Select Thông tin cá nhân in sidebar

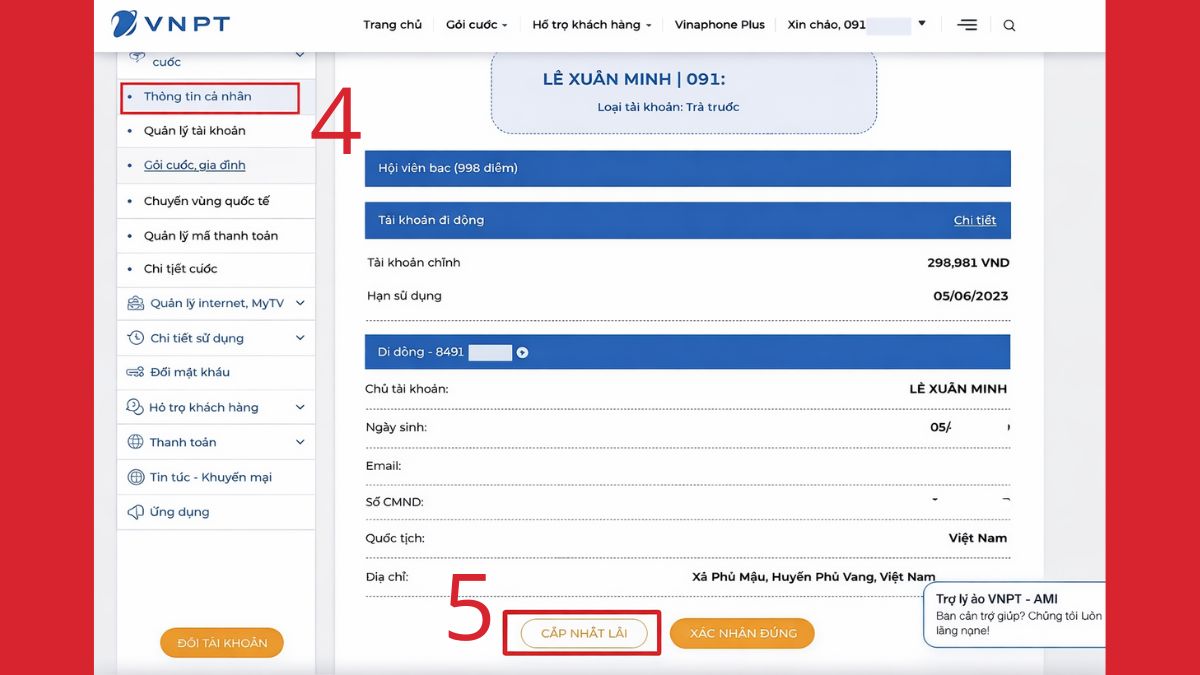click(x=197, y=96)
